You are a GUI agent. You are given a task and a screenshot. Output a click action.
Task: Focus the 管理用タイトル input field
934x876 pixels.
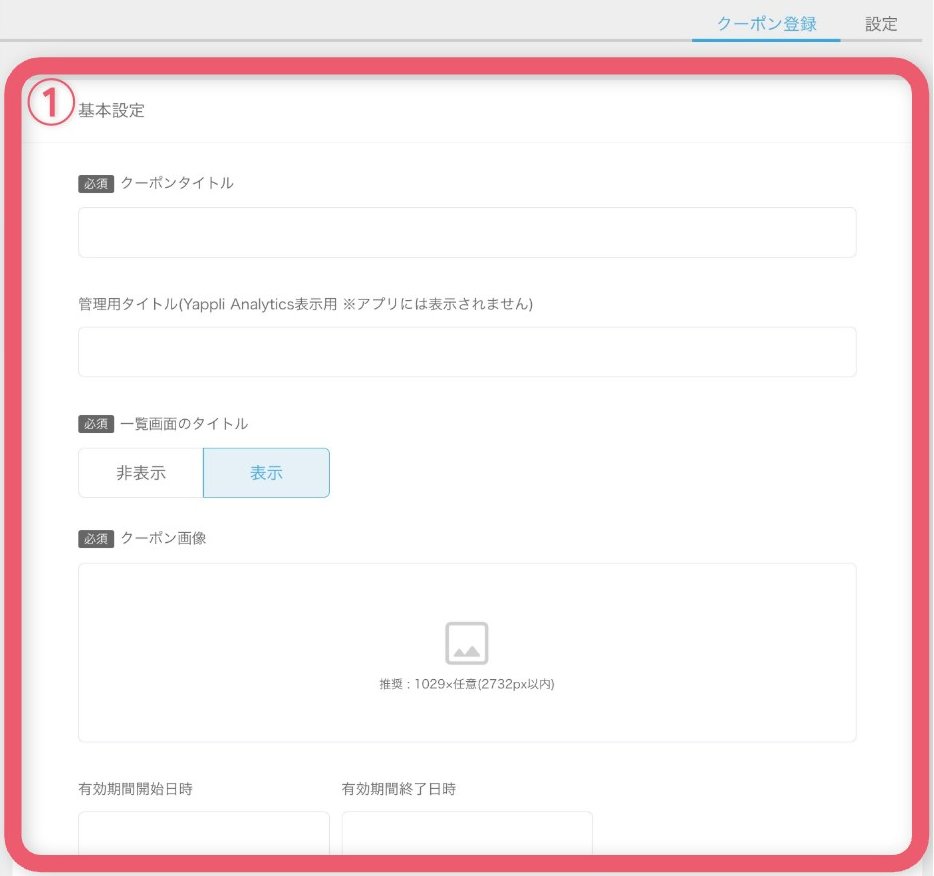coord(467,352)
